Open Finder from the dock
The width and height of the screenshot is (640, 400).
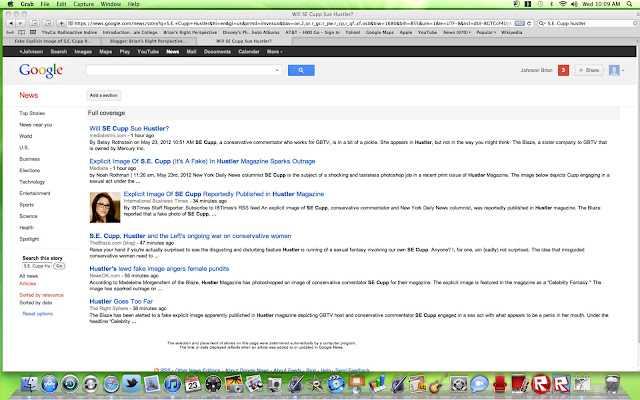point(29,384)
